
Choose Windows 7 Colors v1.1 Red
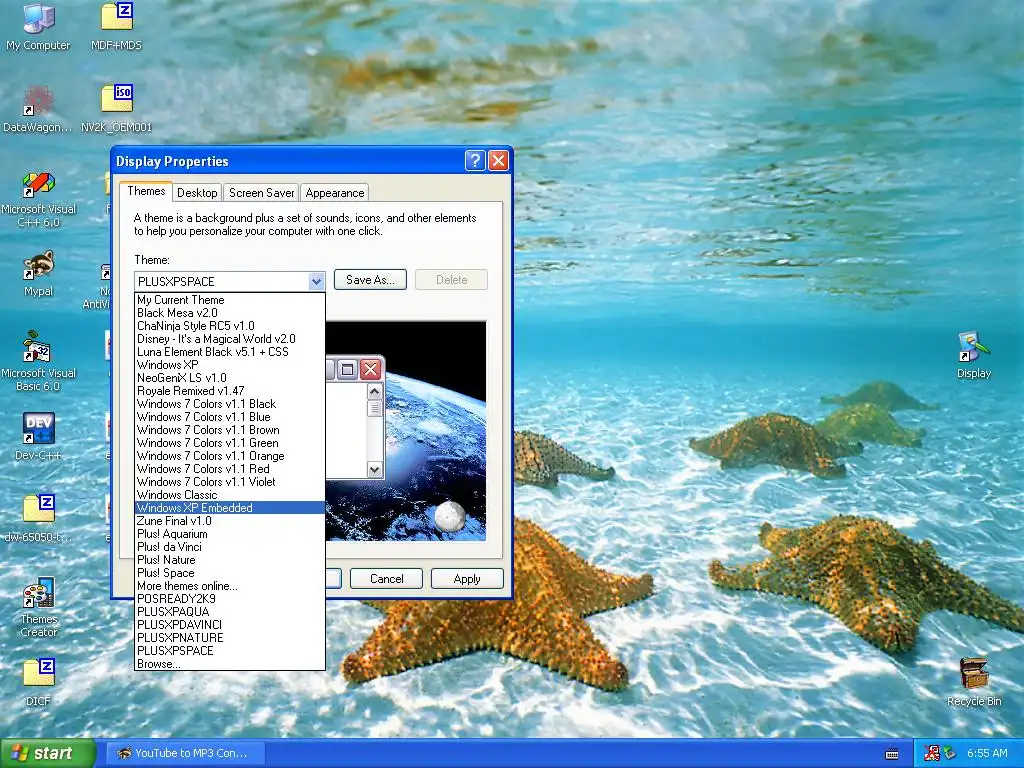tap(230, 469)
